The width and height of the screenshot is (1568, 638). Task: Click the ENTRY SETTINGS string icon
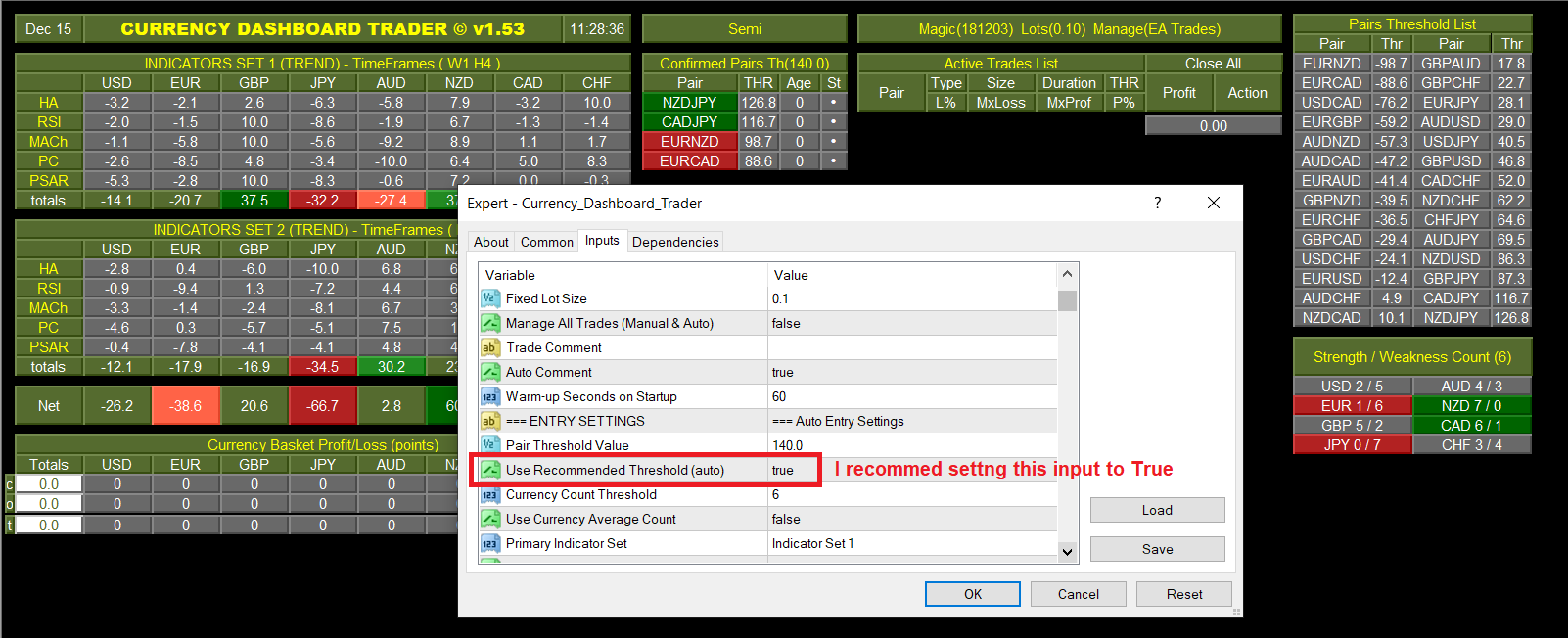pos(489,421)
